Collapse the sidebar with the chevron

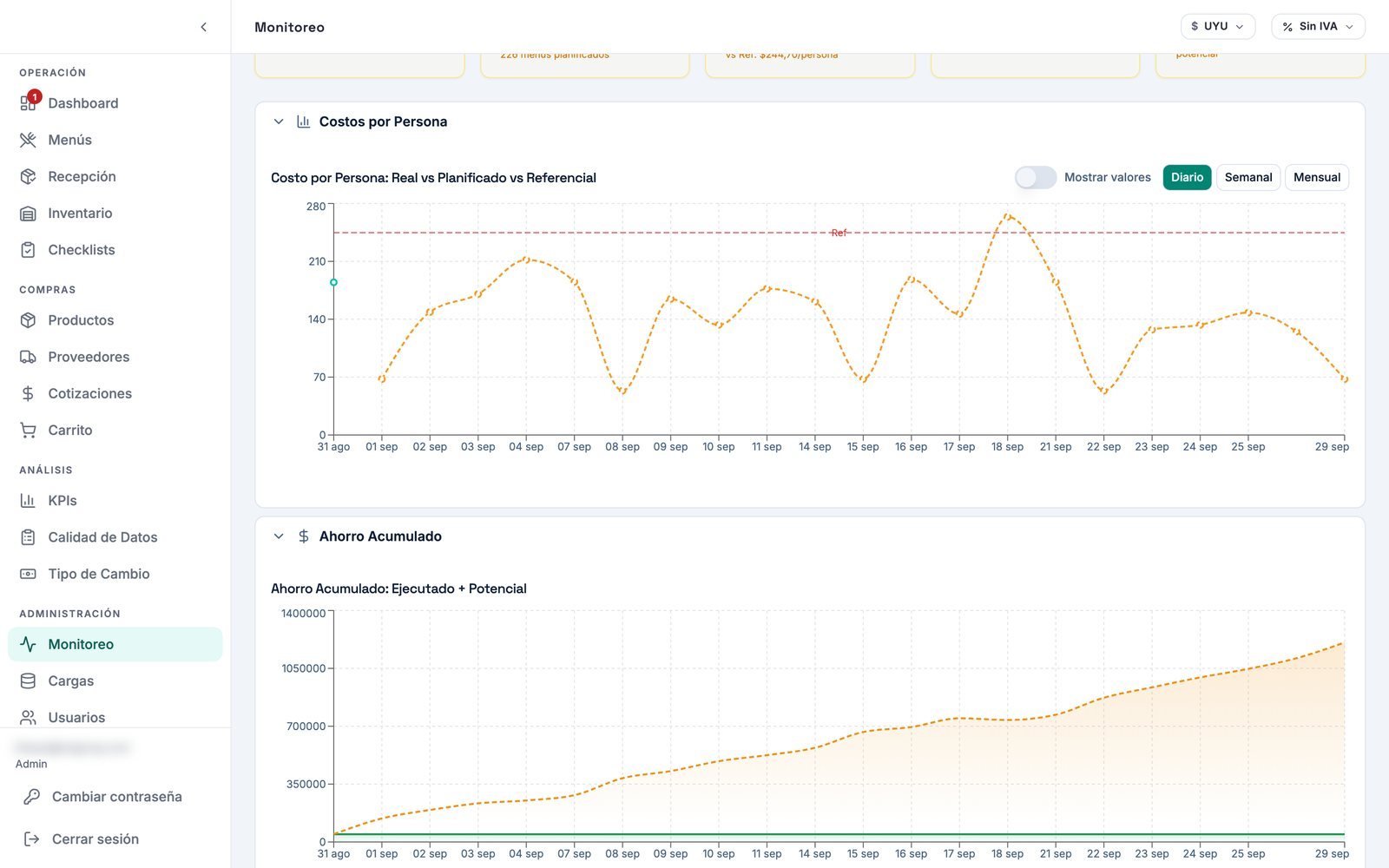(x=204, y=27)
